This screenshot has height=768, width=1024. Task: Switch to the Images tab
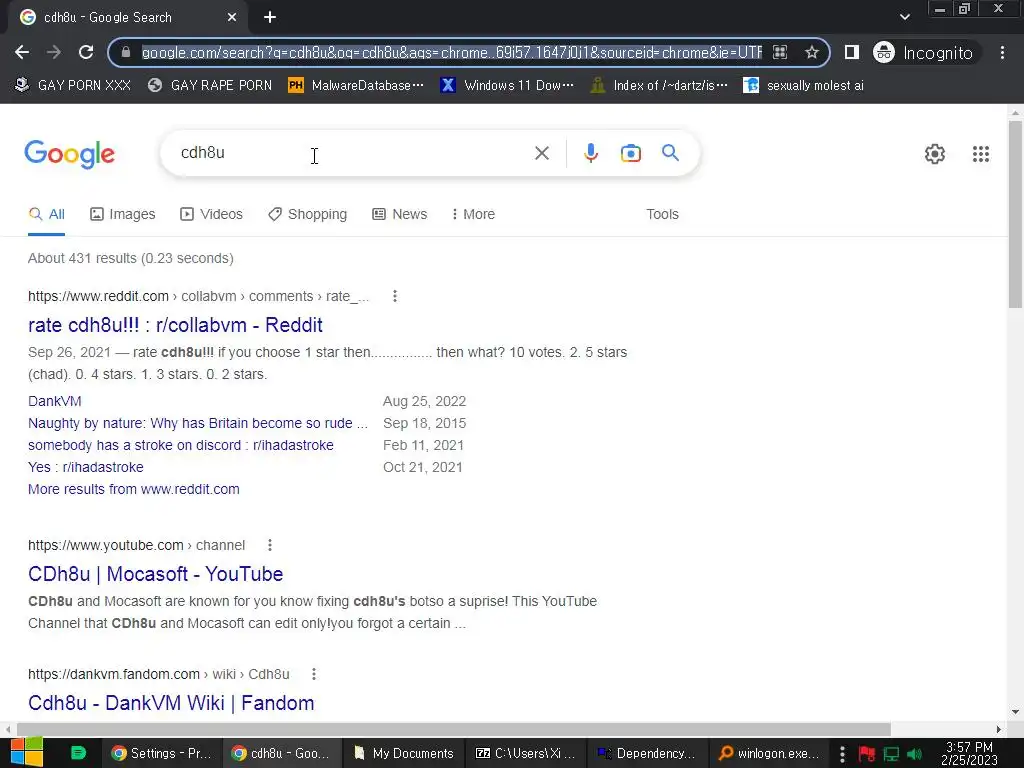tap(123, 214)
